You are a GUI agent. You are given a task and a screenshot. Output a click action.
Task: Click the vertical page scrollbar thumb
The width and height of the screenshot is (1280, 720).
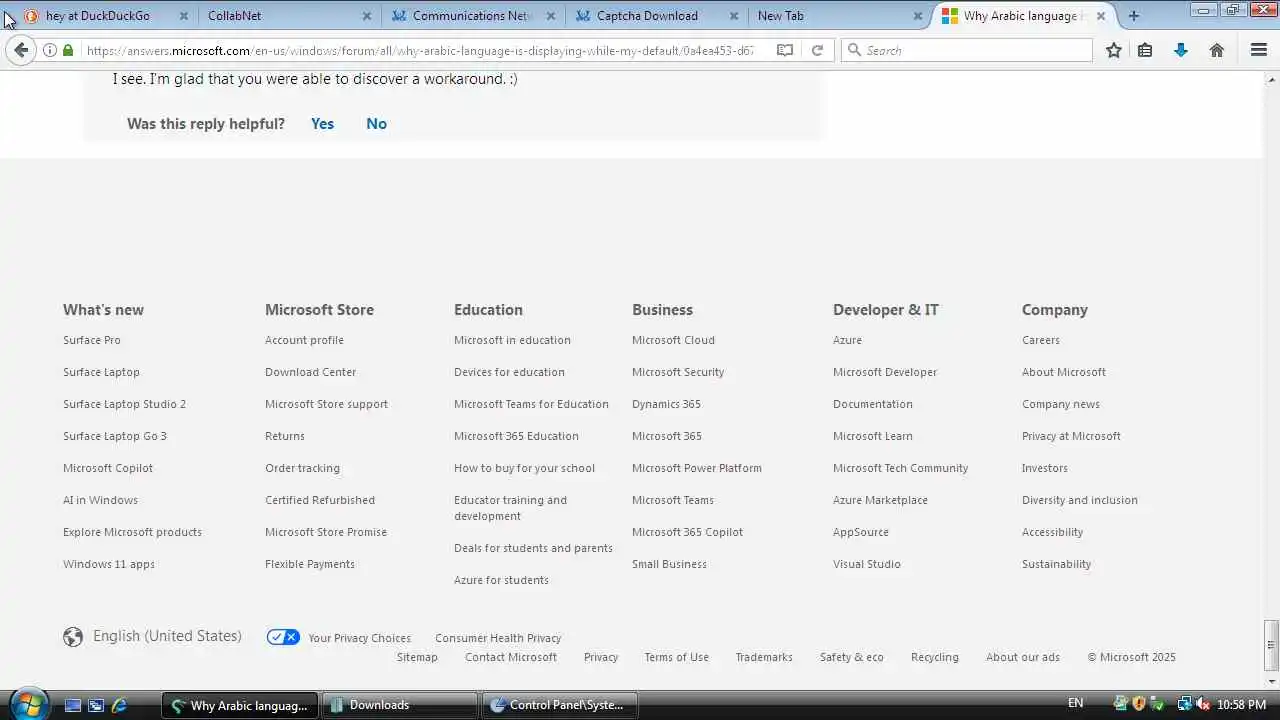(x=1271, y=645)
